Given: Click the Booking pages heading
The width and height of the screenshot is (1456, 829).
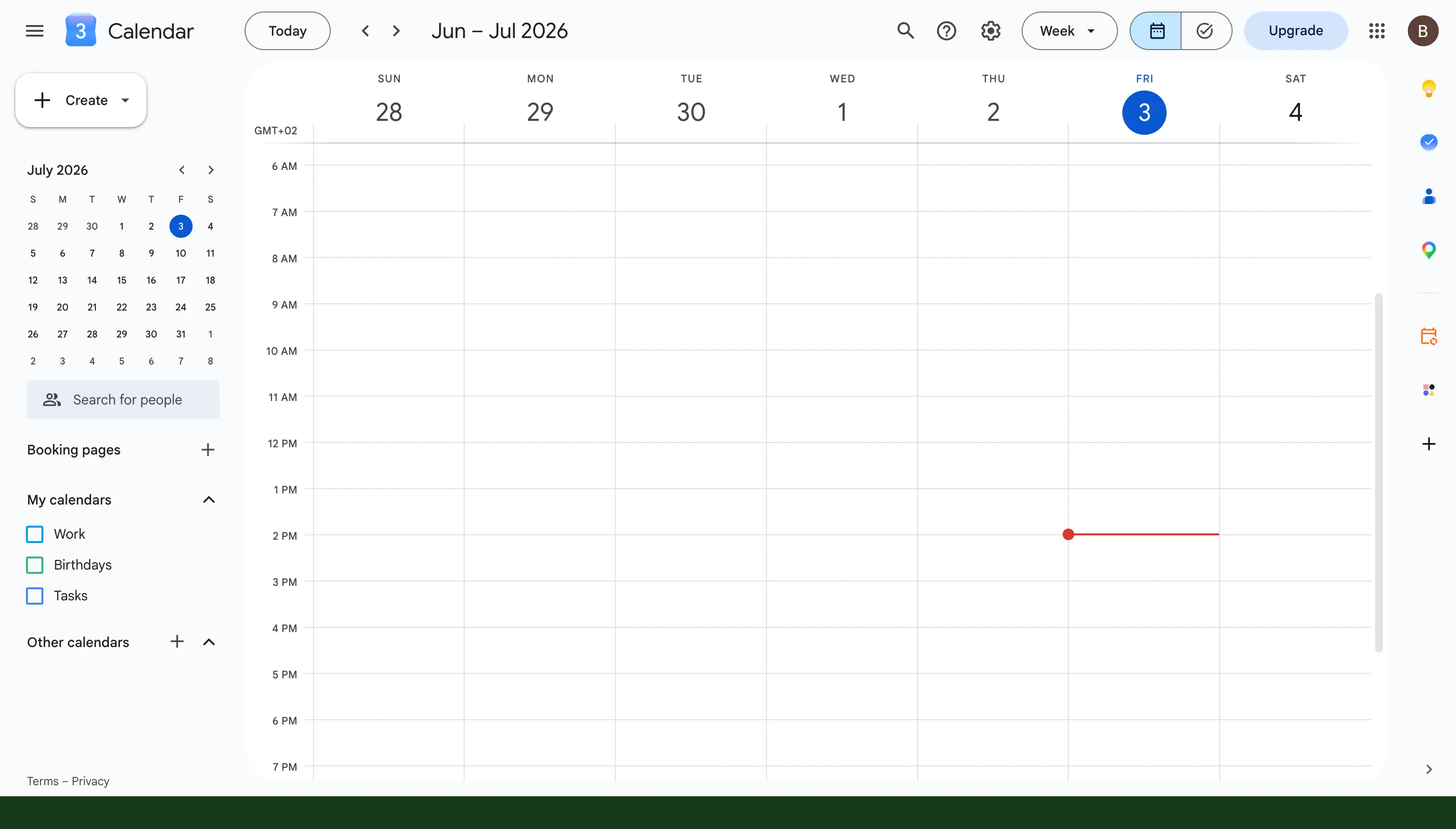Looking at the screenshot, I should coord(74,450).
